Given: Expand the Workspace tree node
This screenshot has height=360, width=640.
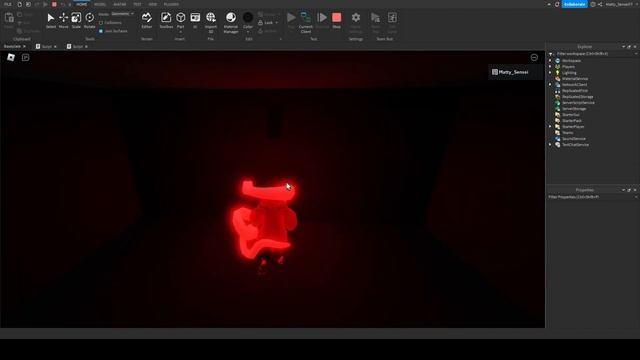Looking at the screenshot, I should (x=550, y=61).
